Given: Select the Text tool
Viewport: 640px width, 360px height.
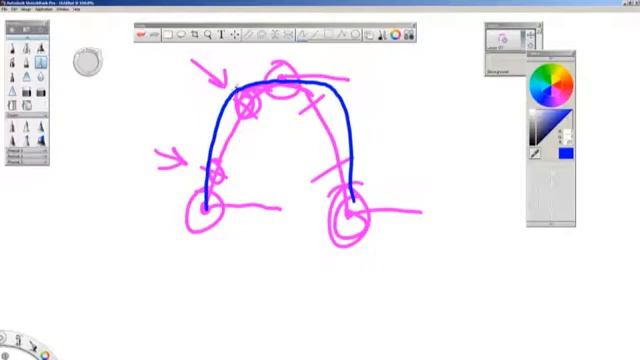Looking at the screenshot, I should [221, 35].
